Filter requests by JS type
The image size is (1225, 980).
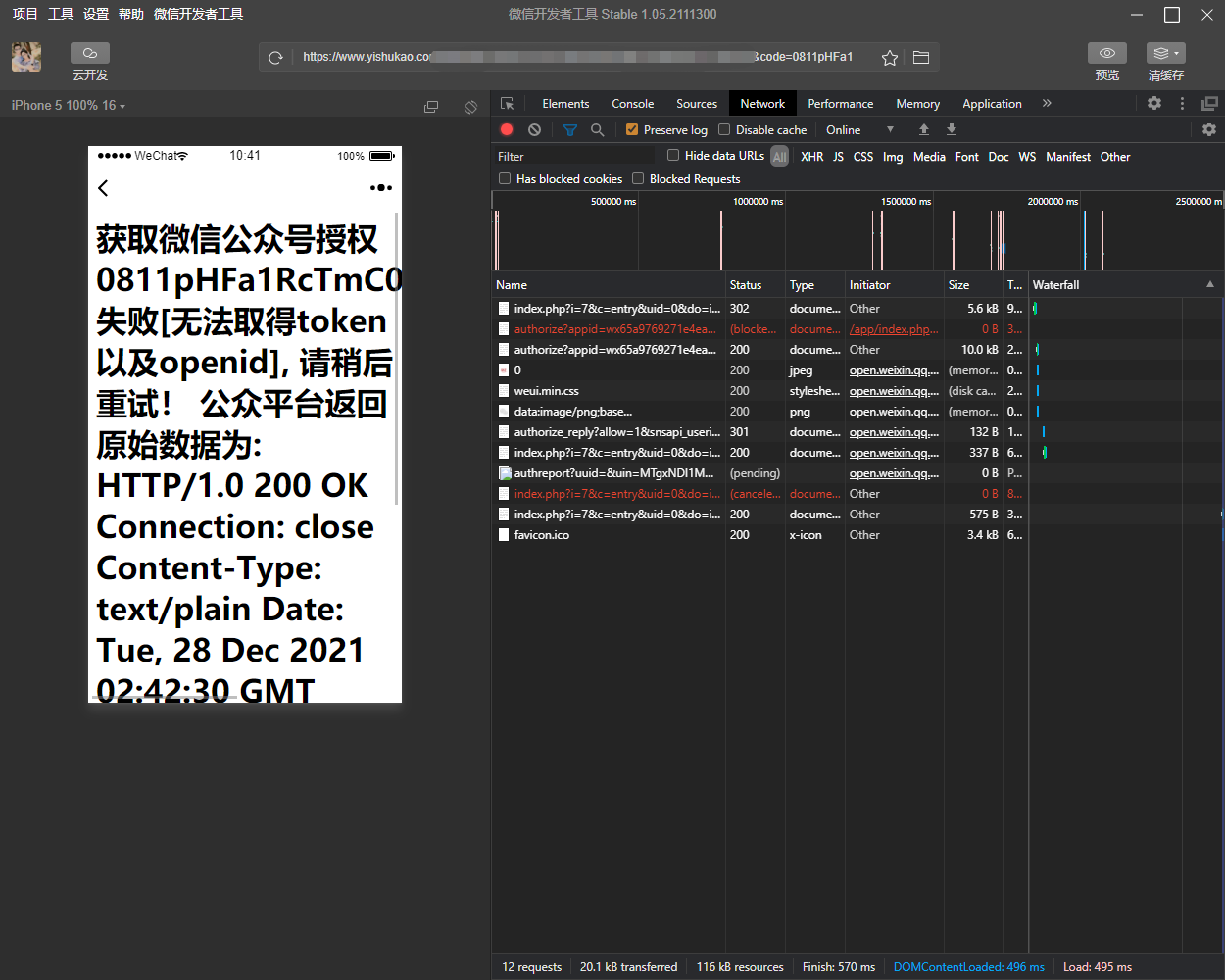(x=838, y=156)
